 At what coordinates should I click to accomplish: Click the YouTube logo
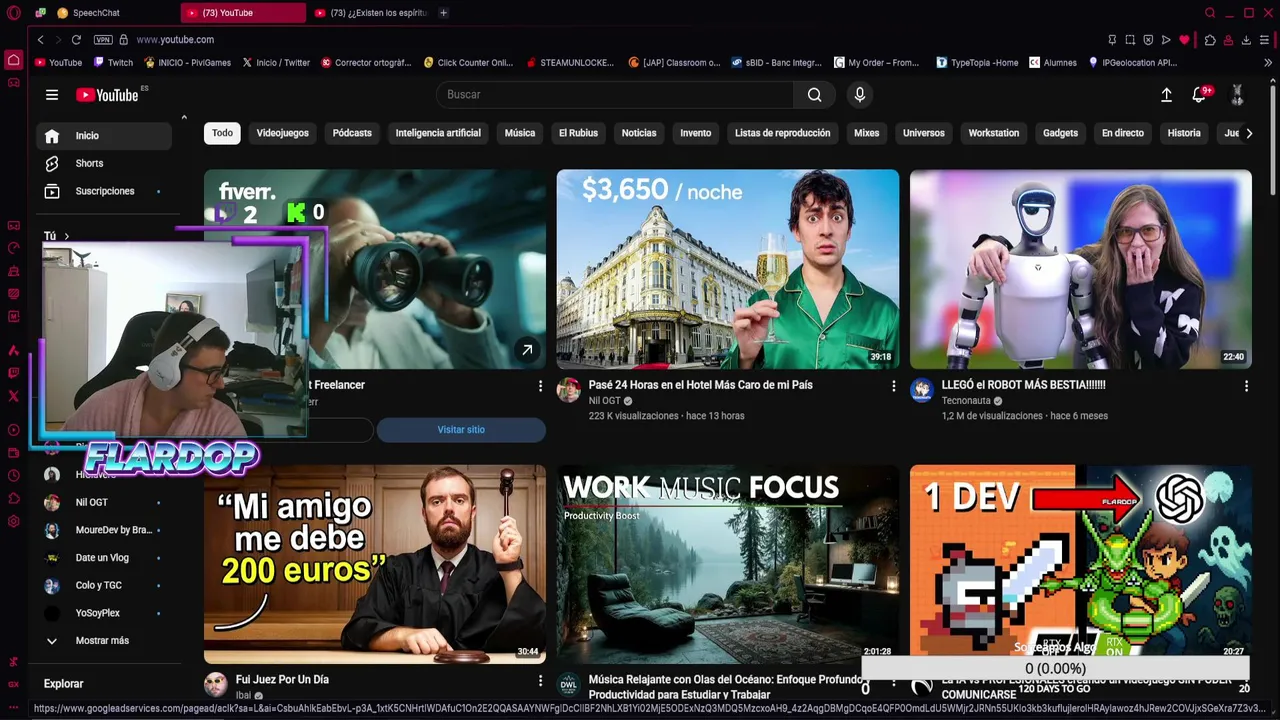point(108,95)
